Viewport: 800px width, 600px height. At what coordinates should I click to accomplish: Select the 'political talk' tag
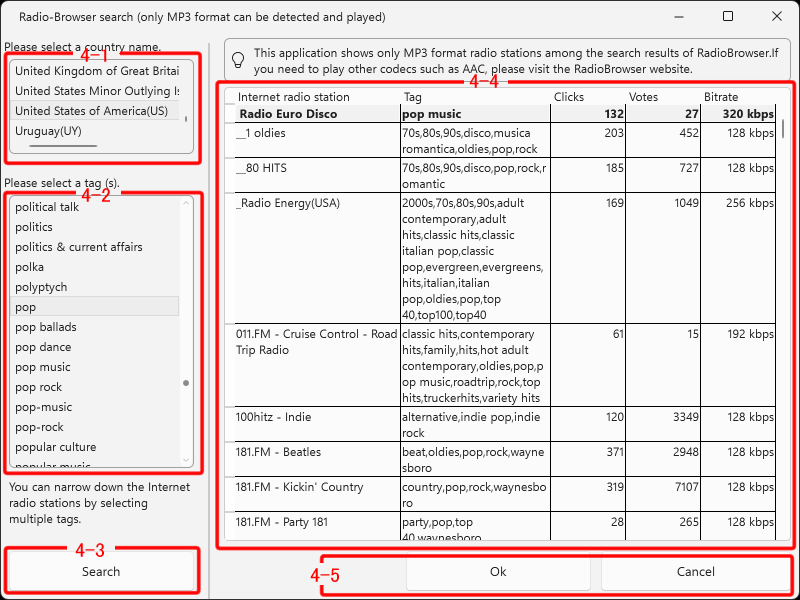point(47,207)
